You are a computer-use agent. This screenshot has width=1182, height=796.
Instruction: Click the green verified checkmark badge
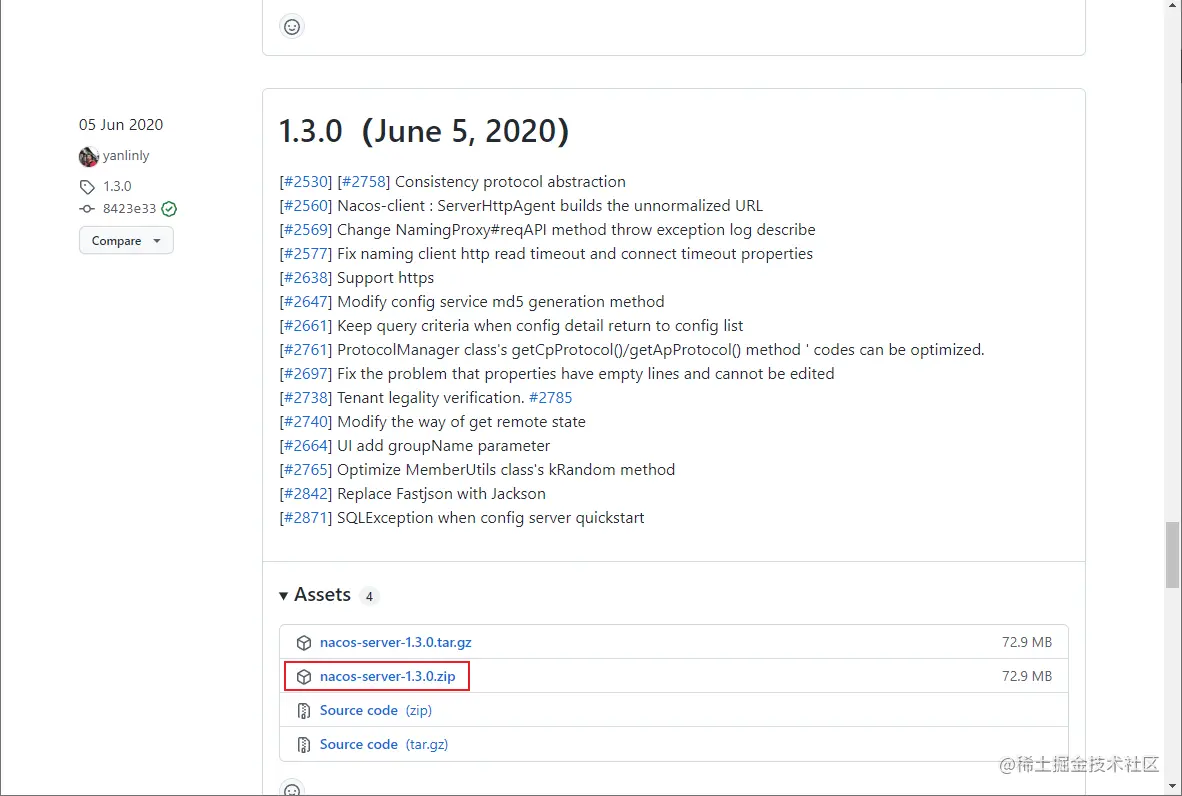coord(169,209)
